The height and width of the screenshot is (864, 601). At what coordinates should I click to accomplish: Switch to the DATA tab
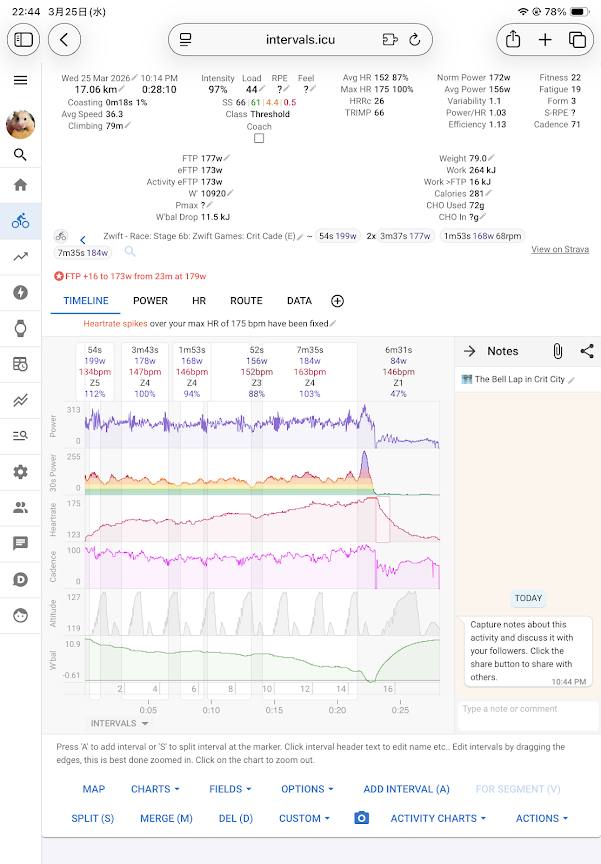299,301
